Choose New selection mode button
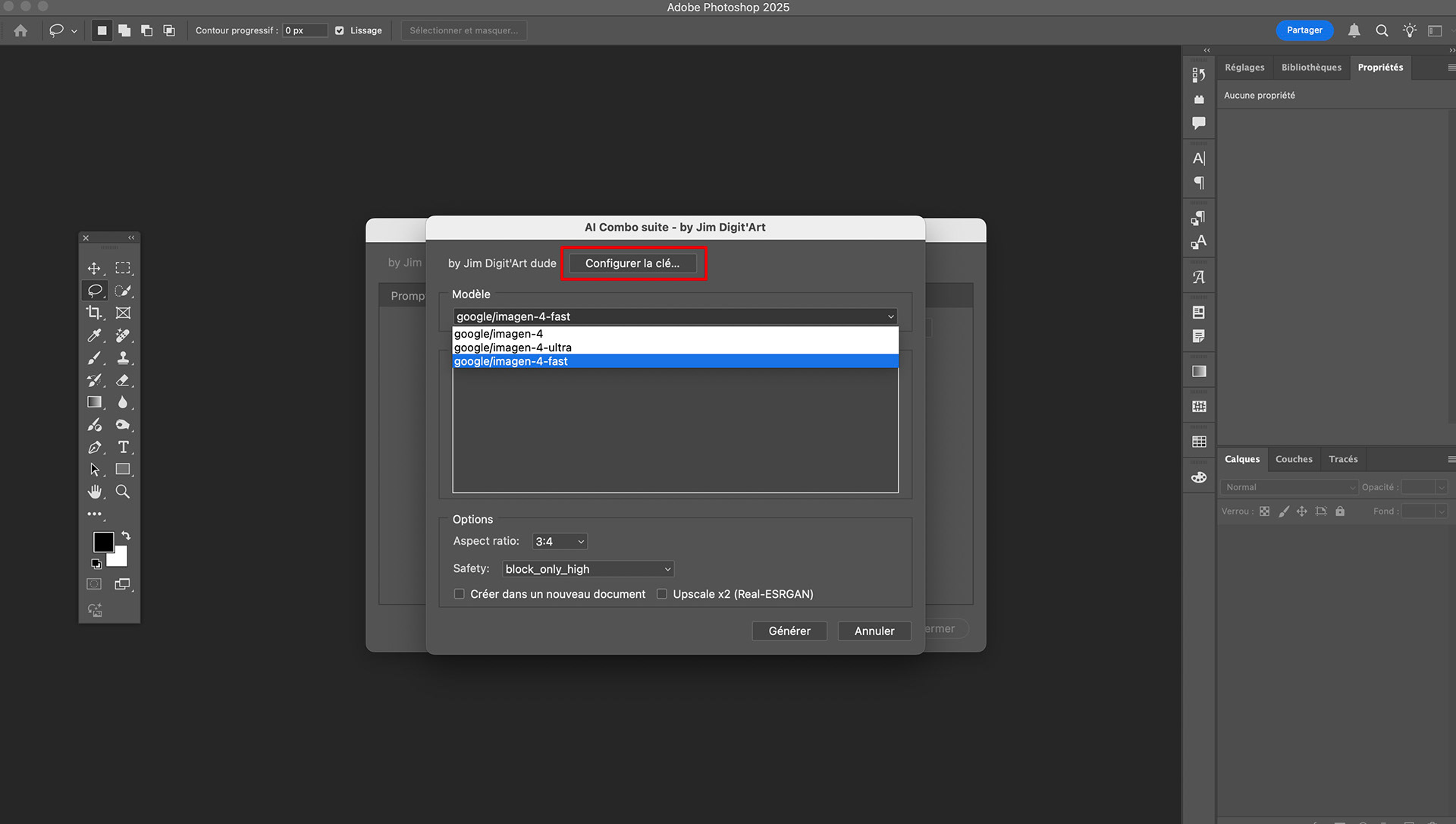 pyautogui.click(x=102, y=30)
